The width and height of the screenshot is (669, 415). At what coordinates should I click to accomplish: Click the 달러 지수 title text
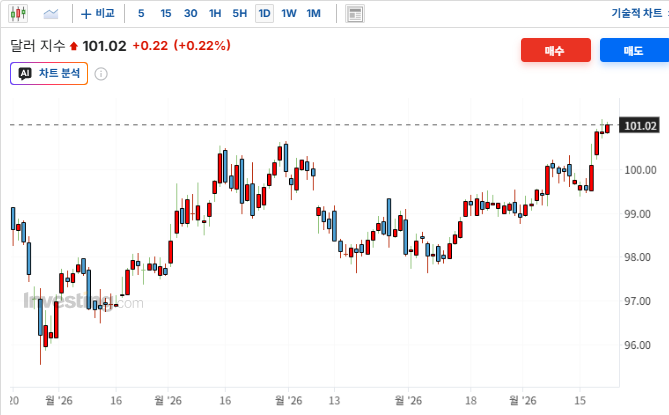point(38,46)
